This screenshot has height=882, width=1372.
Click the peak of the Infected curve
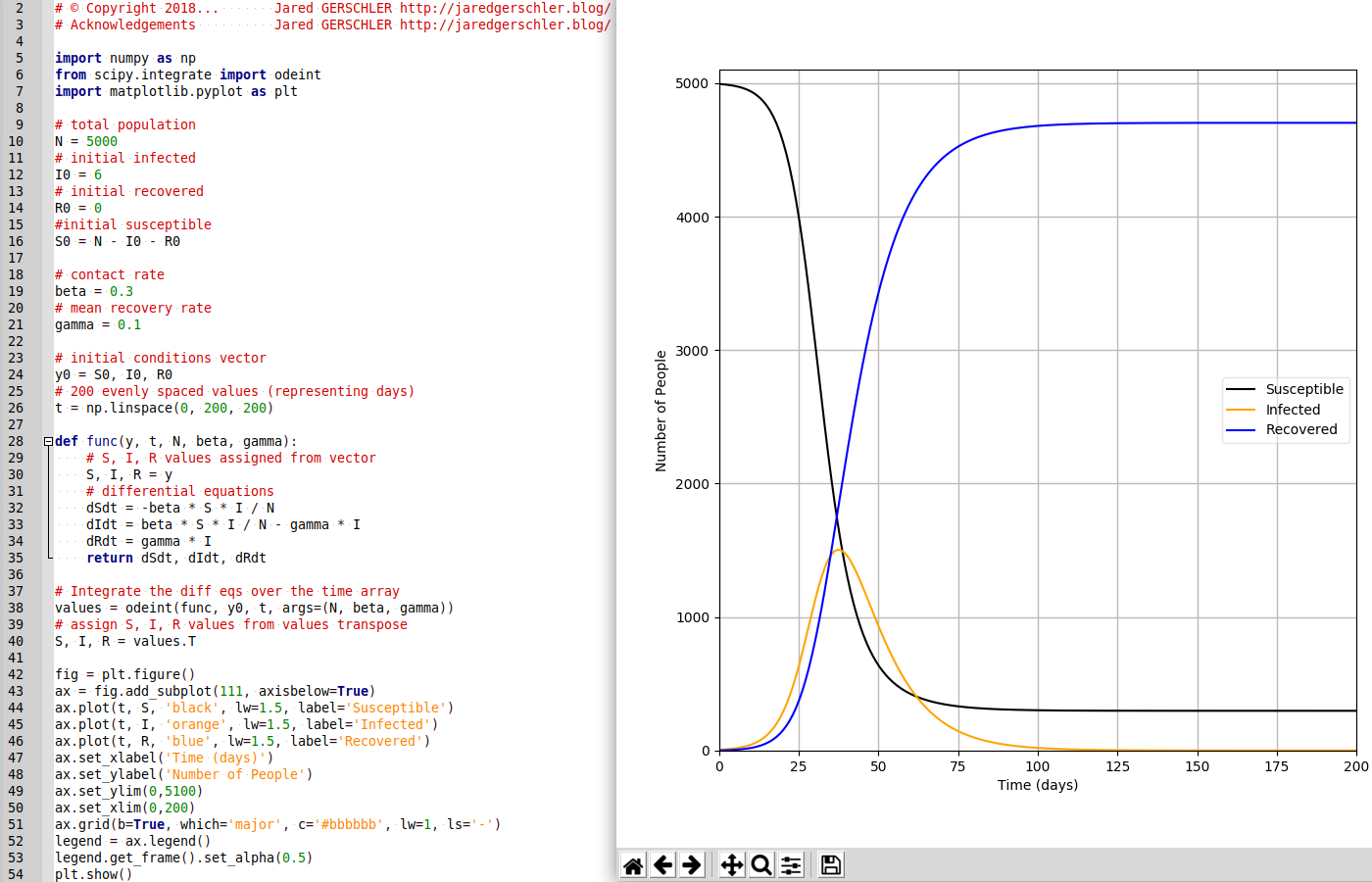coord(839,550)
